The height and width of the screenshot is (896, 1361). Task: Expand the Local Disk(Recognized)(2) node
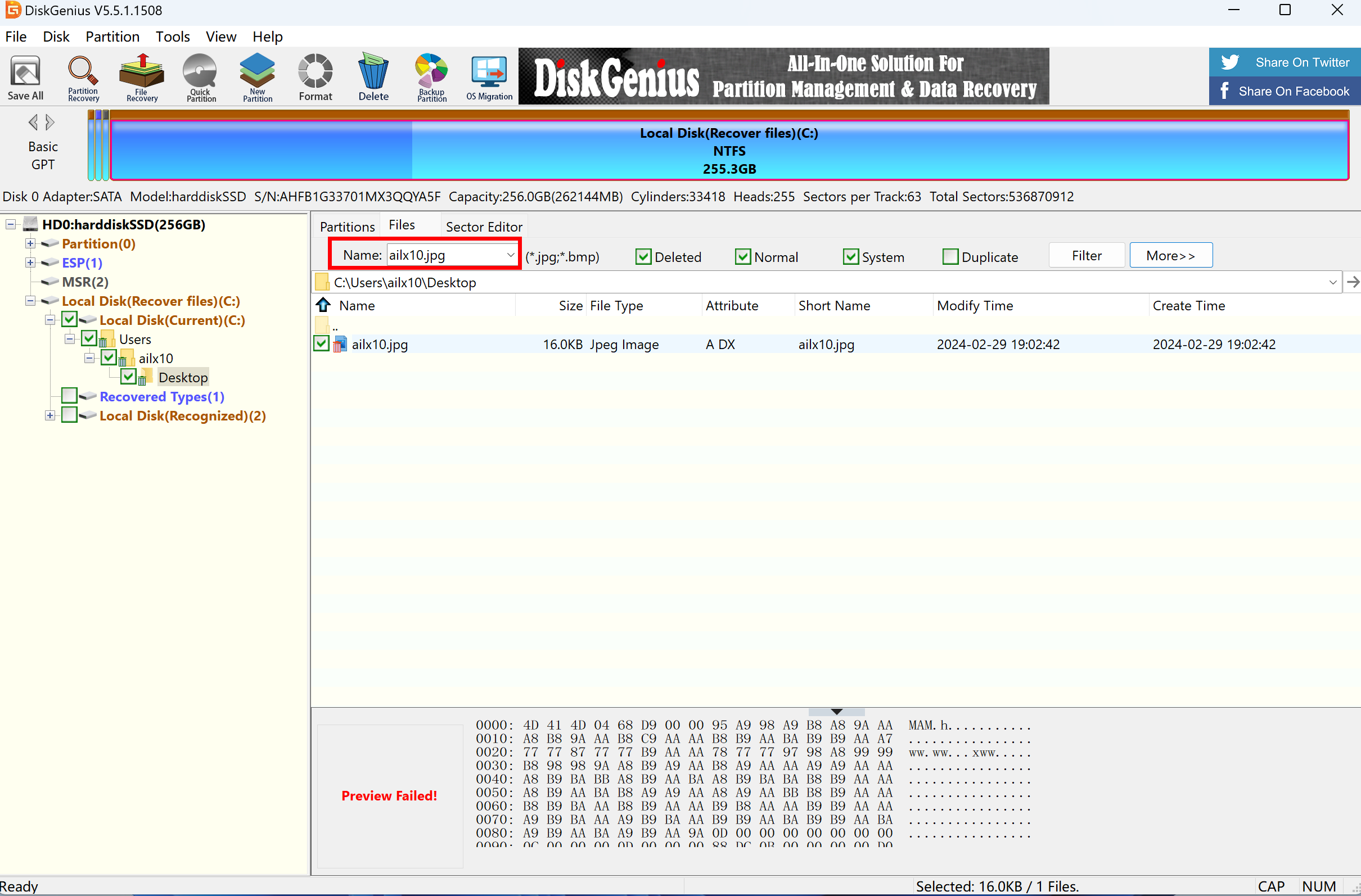[x=50, y=415]
